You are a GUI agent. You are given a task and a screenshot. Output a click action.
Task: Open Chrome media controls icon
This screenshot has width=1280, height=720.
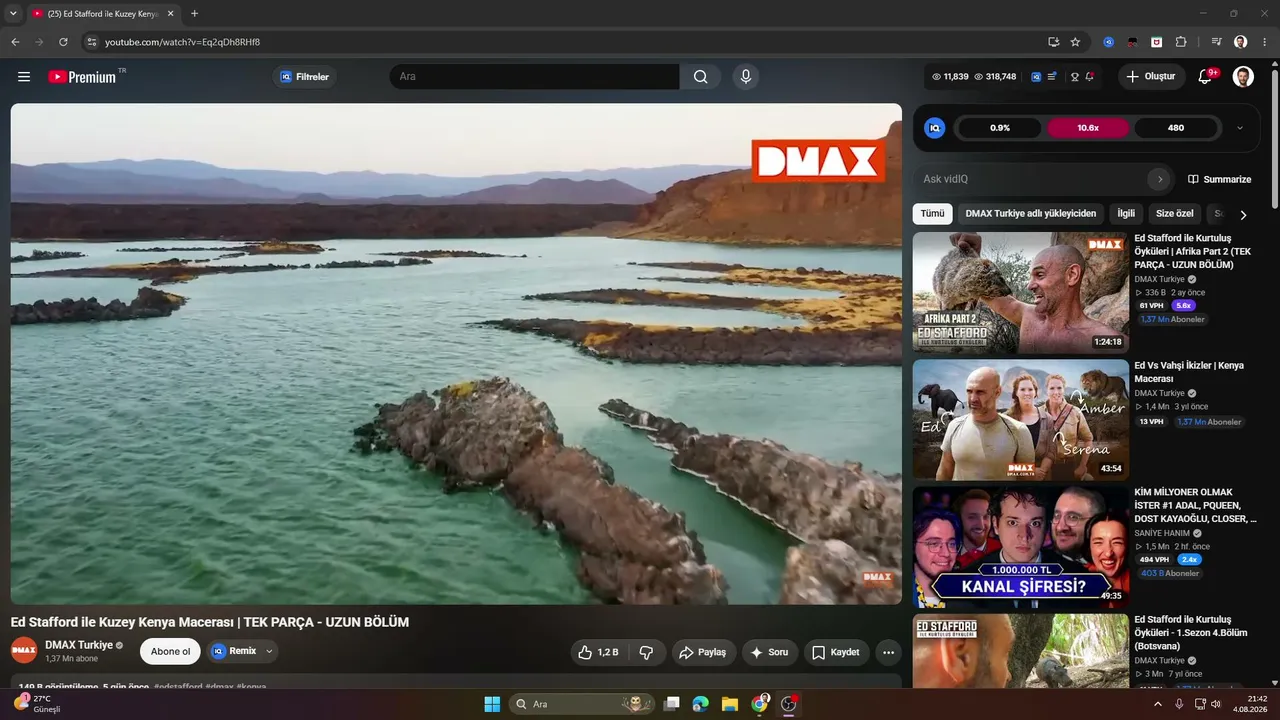pyautogui.click(x=1217, y=42)
